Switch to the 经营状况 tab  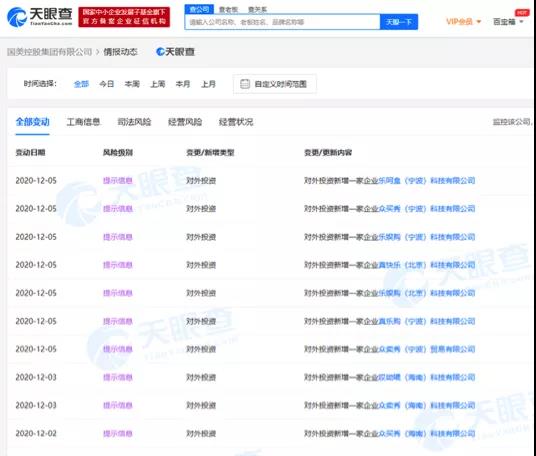(x=236, y=122)
